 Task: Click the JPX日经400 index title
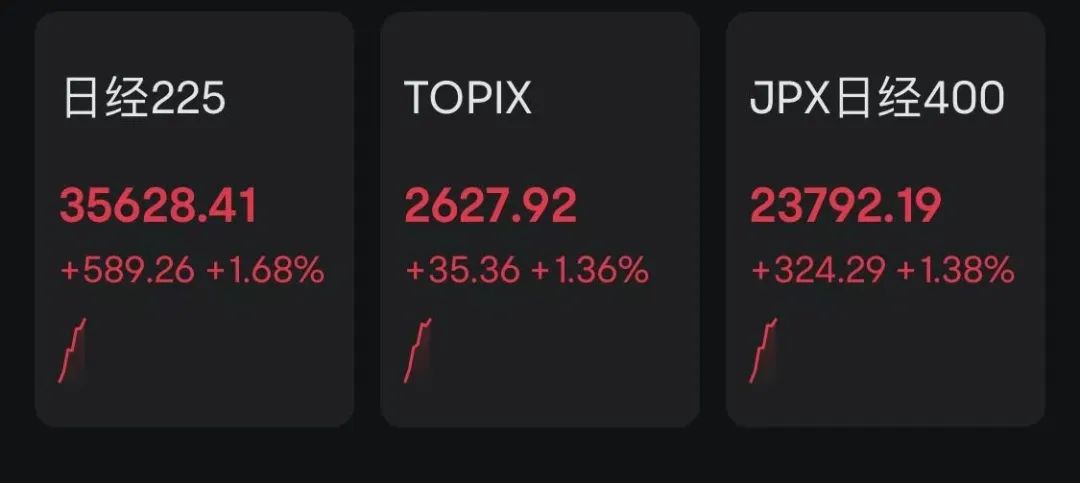pos(876,99)
